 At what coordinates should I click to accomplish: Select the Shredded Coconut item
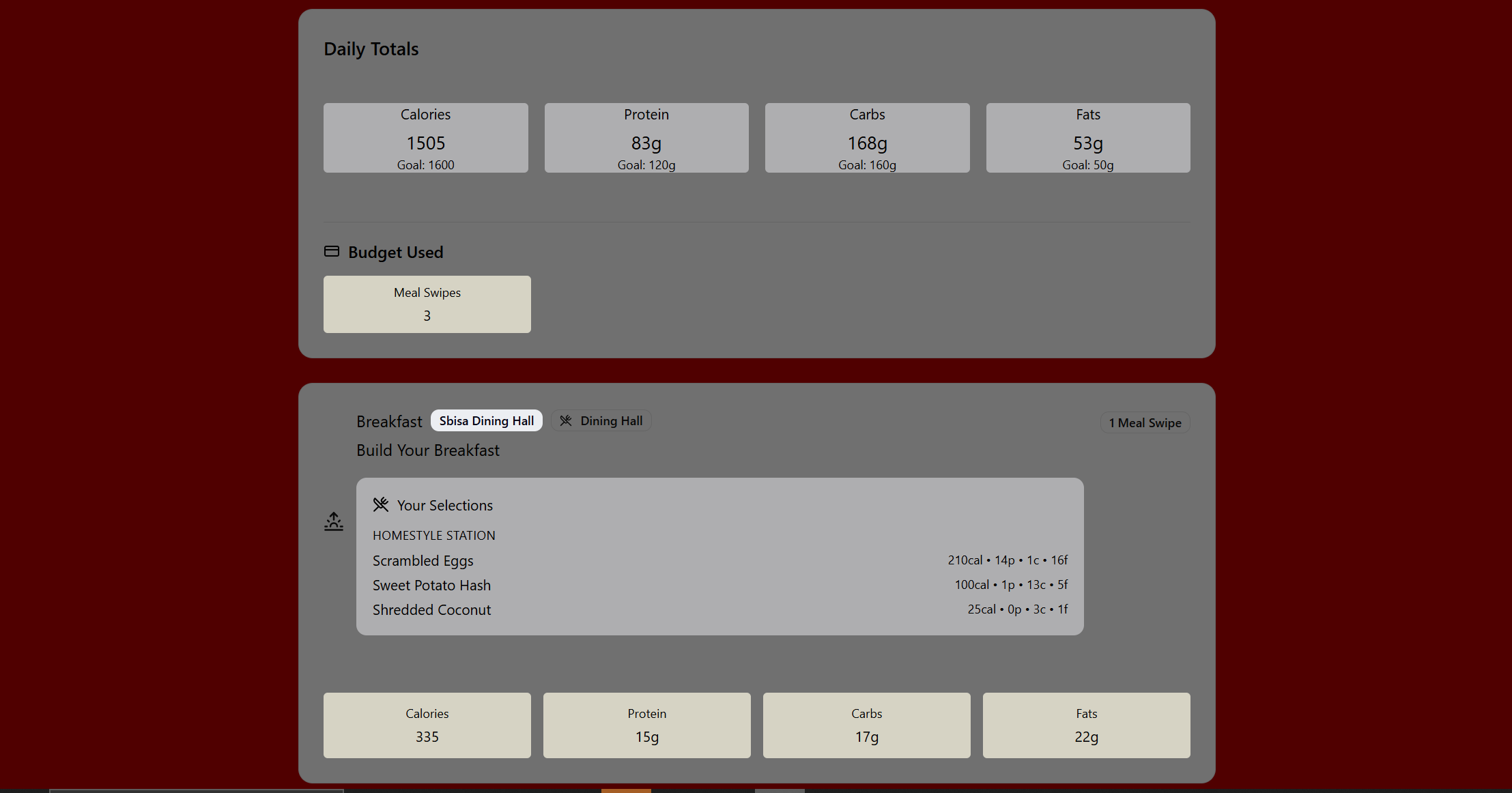pos(431,610)
